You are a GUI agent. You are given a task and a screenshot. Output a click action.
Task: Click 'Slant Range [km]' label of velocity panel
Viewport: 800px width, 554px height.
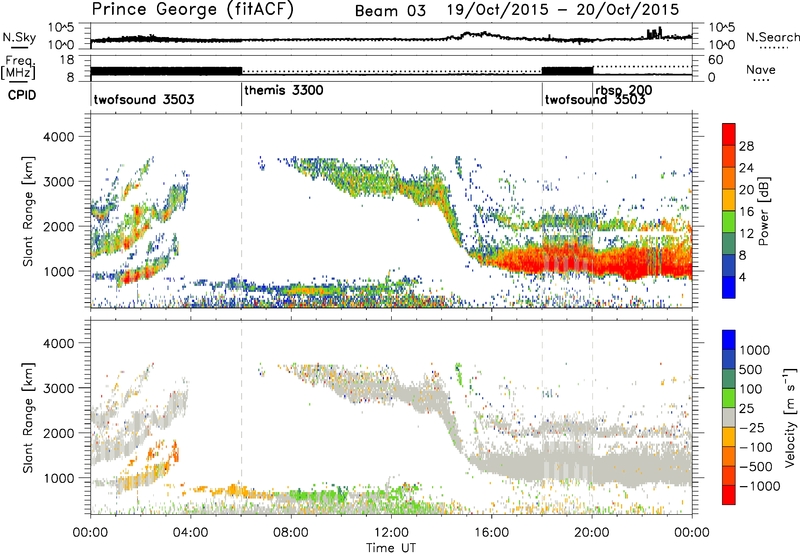[x=28, y=418]
